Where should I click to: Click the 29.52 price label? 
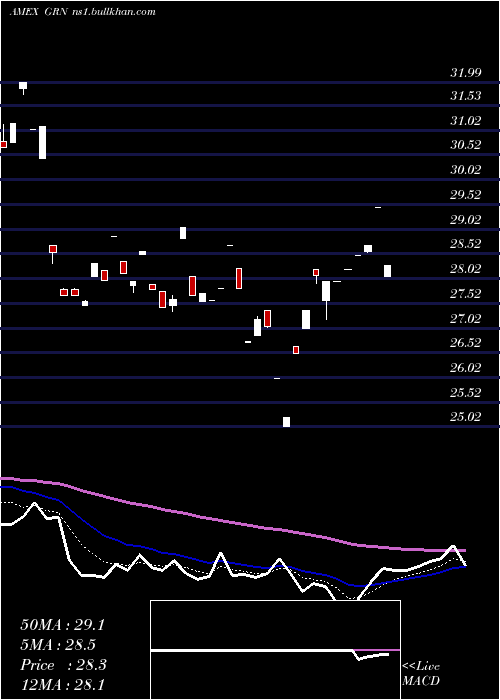(466, 195)
